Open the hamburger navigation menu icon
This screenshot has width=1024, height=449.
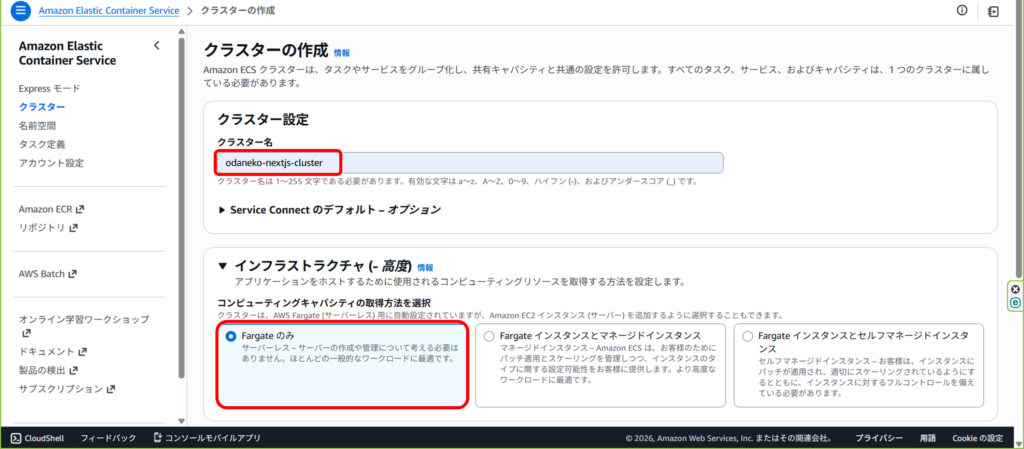coord(21,11)
